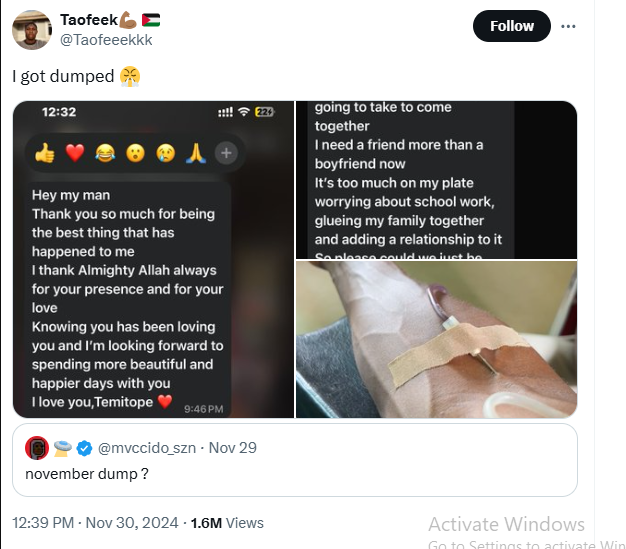The image size is (626, 549).
Task: Select the praying hands reaction emoji
Action: [x=196, y=153]
